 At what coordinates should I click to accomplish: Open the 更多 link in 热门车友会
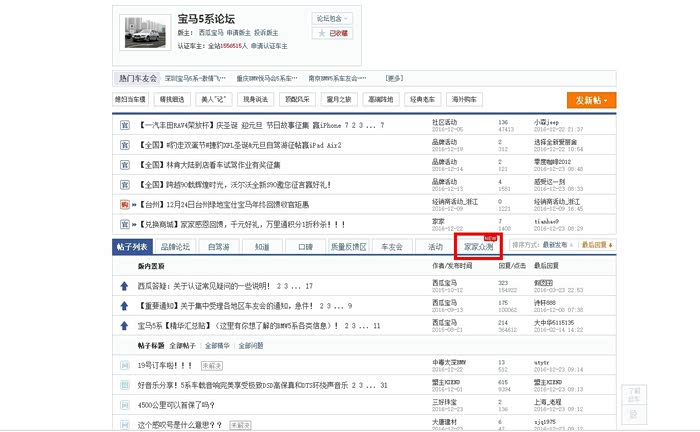394,77
